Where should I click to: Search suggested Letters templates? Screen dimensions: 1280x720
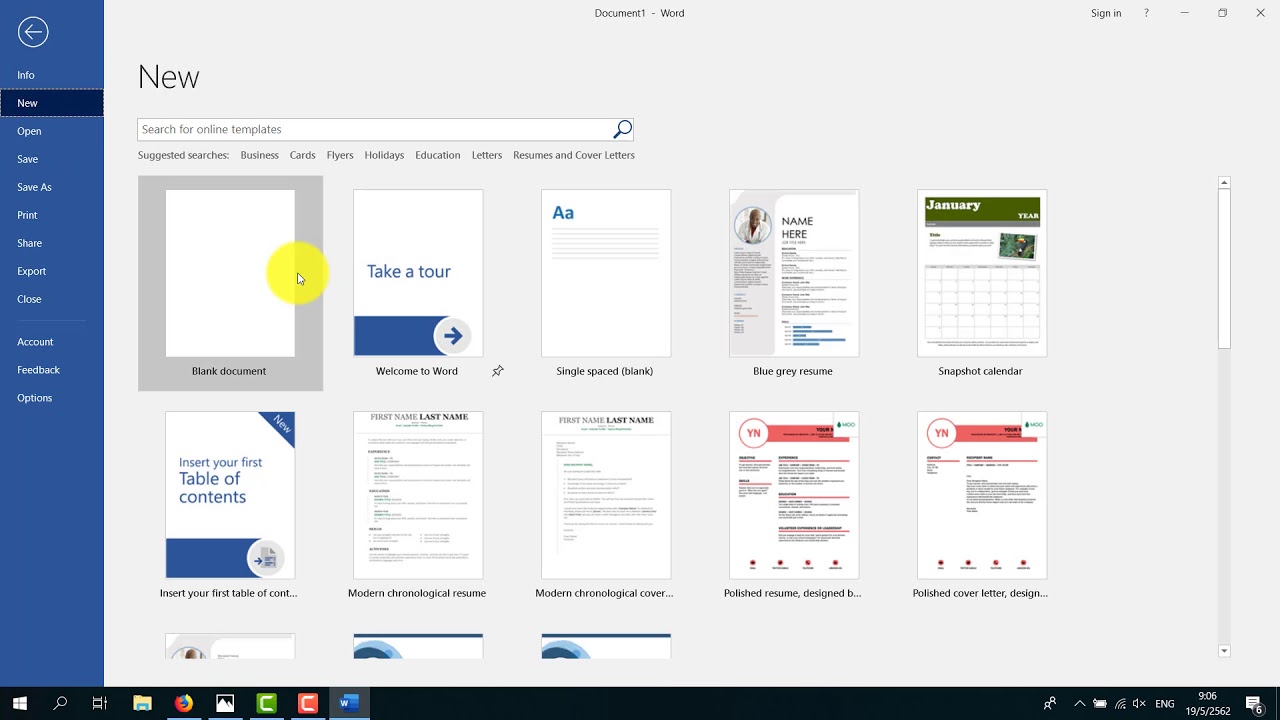(x=487, y=155)
